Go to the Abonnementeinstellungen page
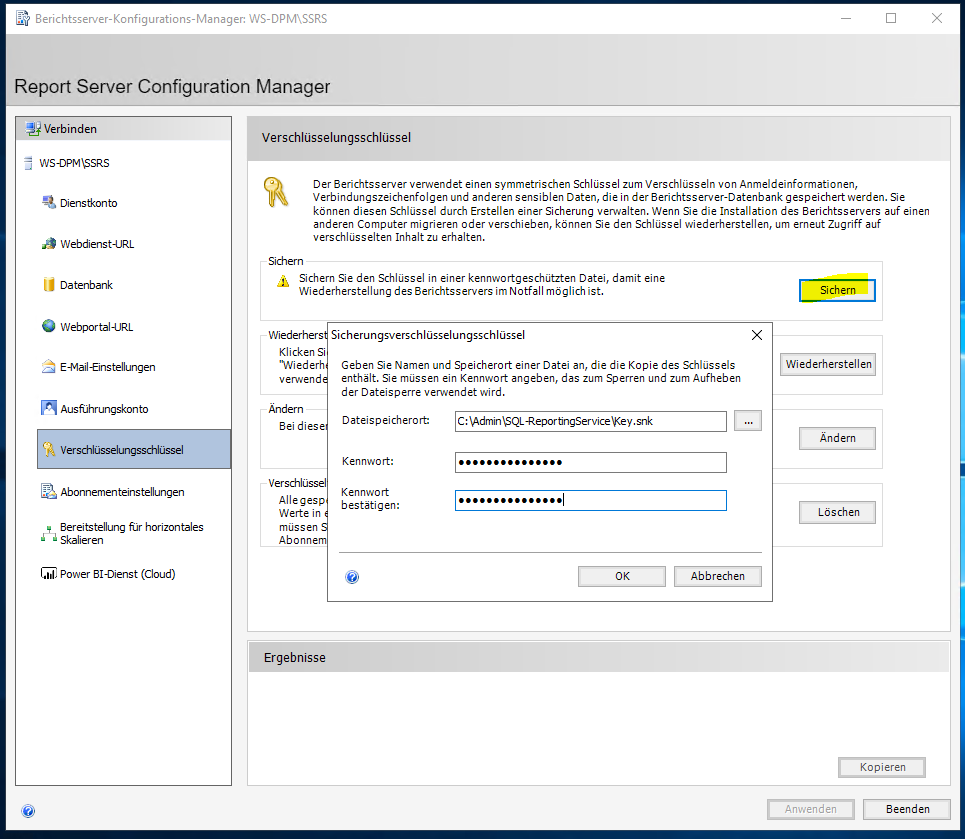This screenshot has height=839, width=965. [x=122, y=491]
